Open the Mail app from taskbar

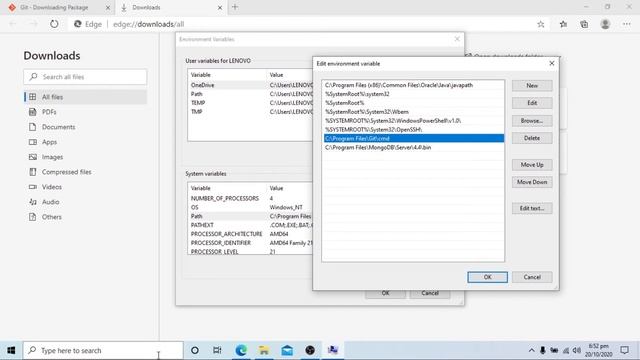click(287, 350)
